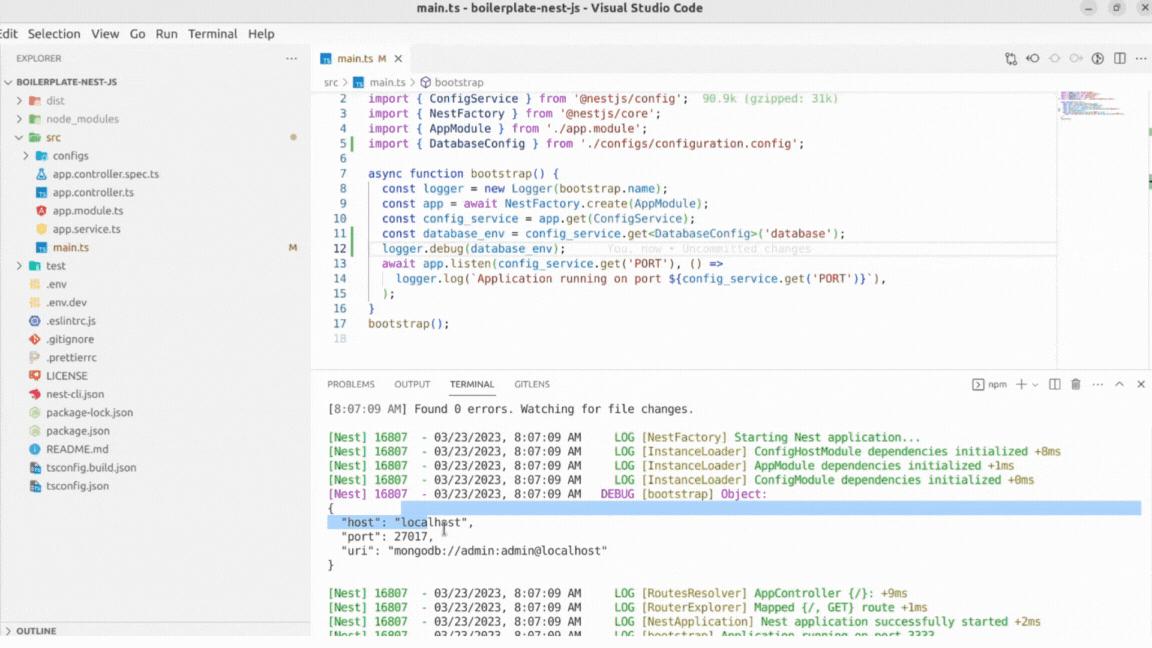Open changes (compare) icon in editor toolbar
This screenshot has height=648, width=1152.
coord(1011,59)
